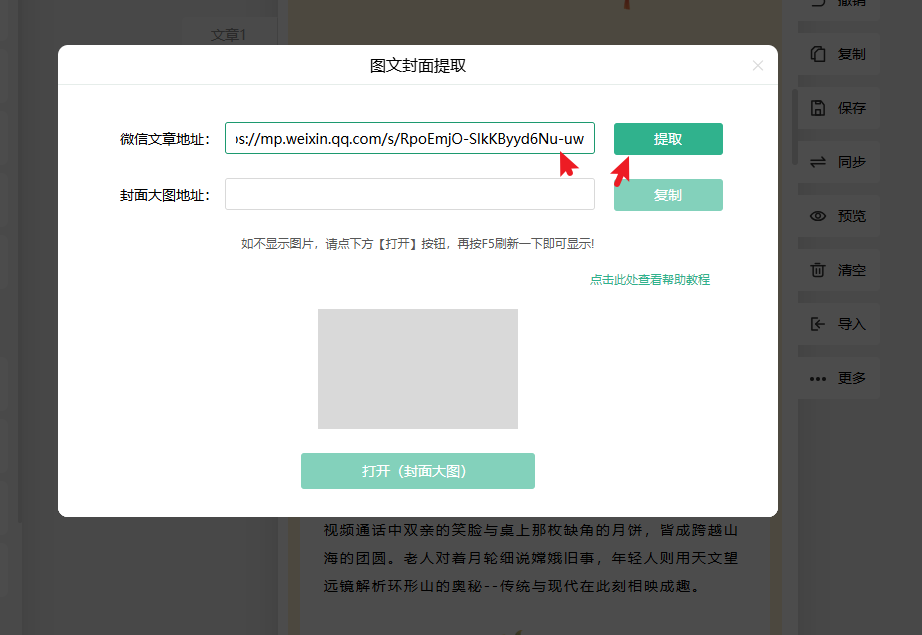Open the 点击此处查看帮助教程 link

coord(649,280)
